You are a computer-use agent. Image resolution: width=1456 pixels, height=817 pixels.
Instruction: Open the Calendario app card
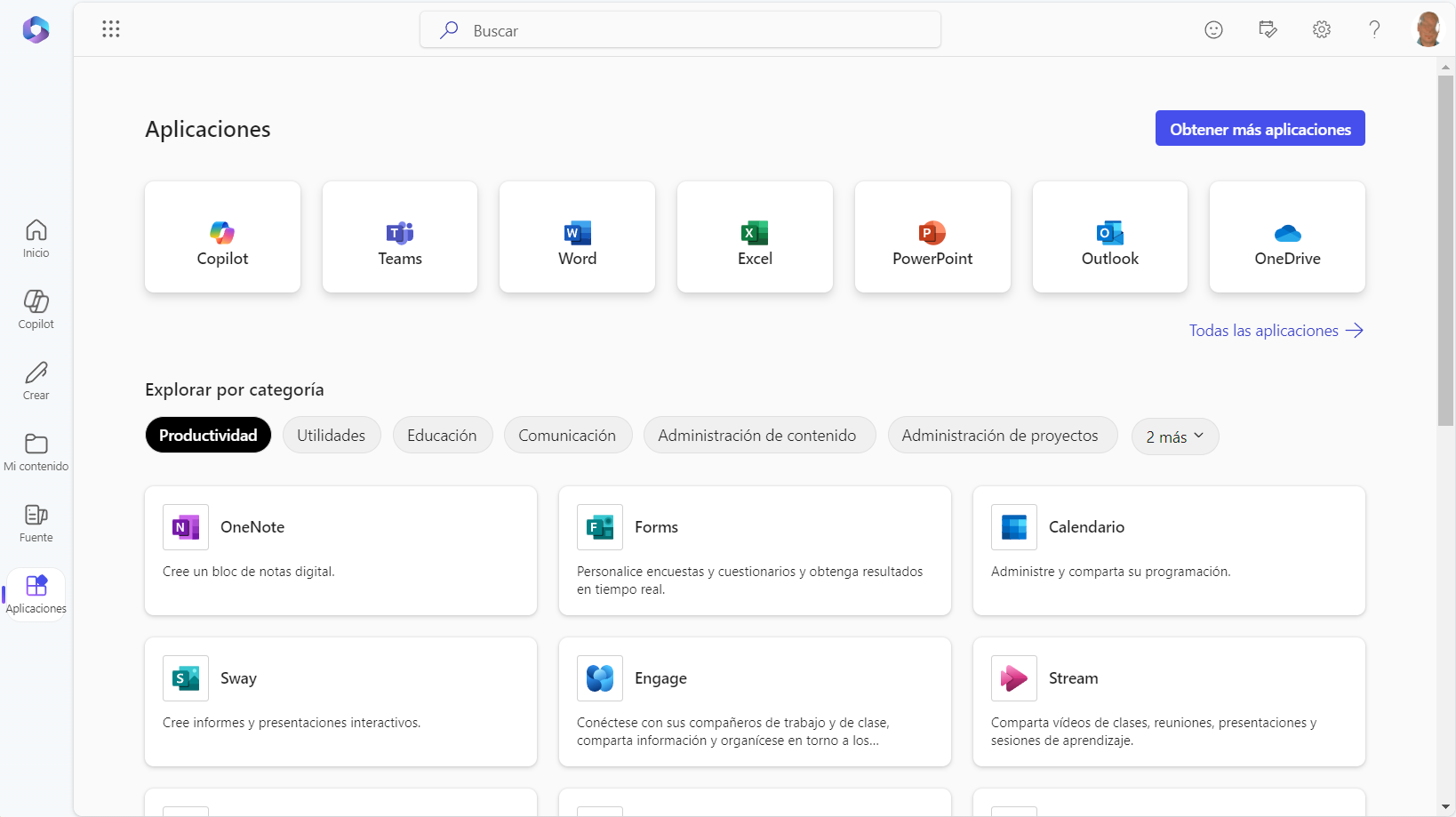tap(1169, 550)
